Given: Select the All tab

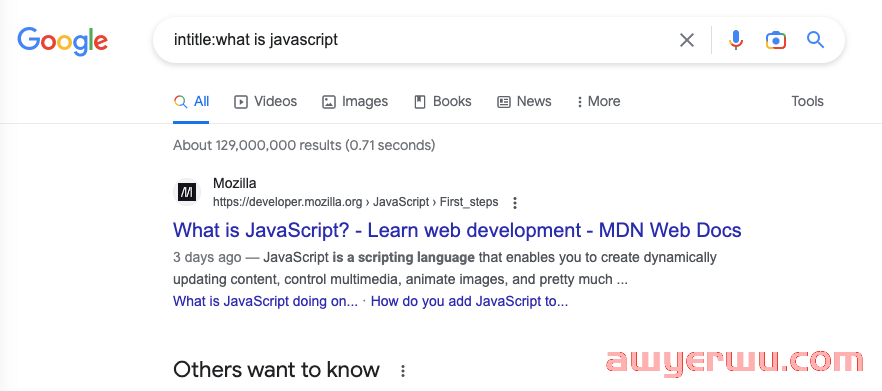Looking at the screenshot, I should [x=191, y=102].
